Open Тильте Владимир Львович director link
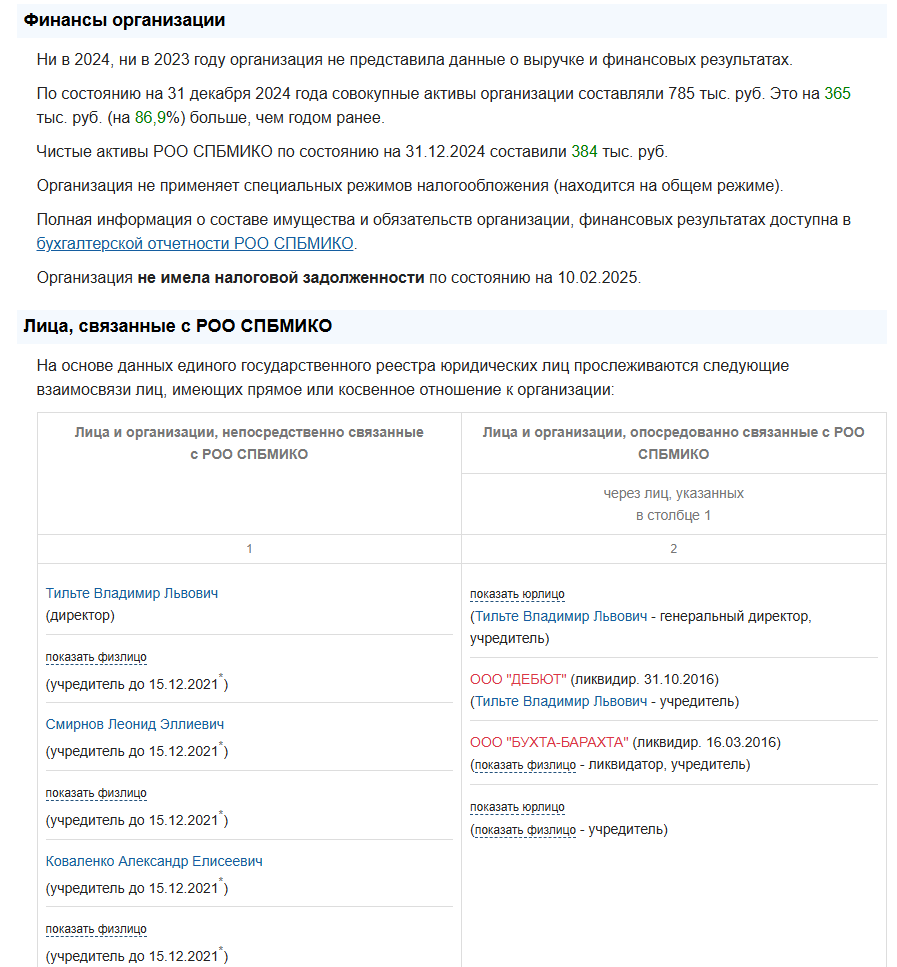This screenshot has width=897, height=967. 131,593
